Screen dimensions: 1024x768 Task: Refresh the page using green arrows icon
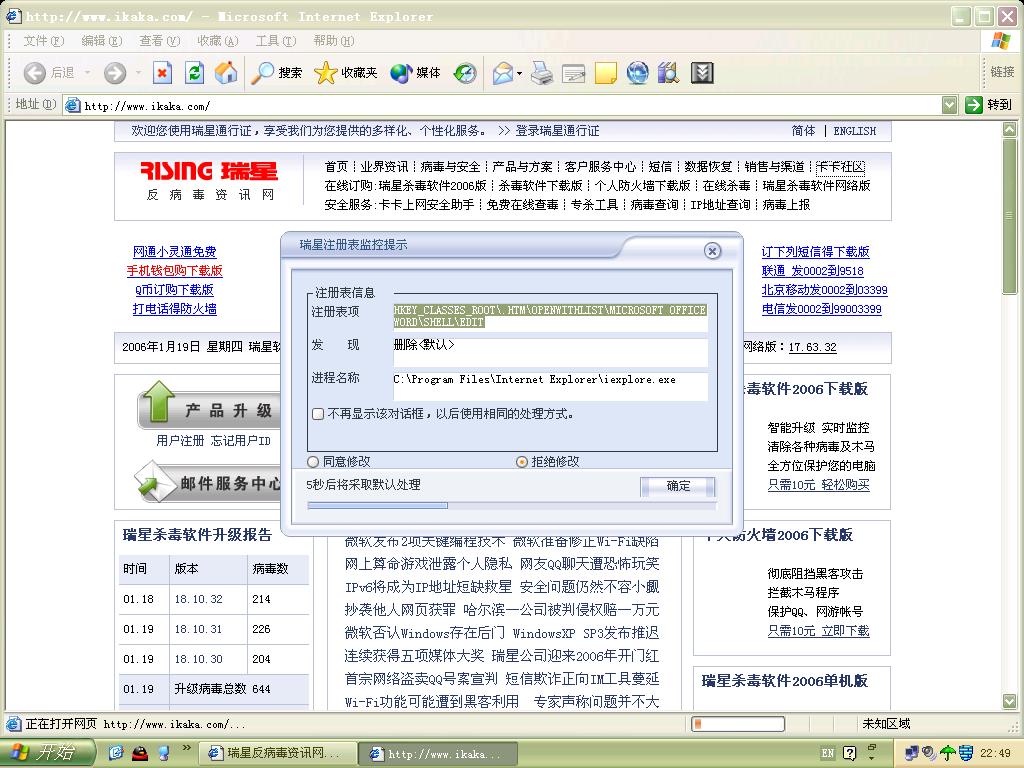[x=194, y=72]
